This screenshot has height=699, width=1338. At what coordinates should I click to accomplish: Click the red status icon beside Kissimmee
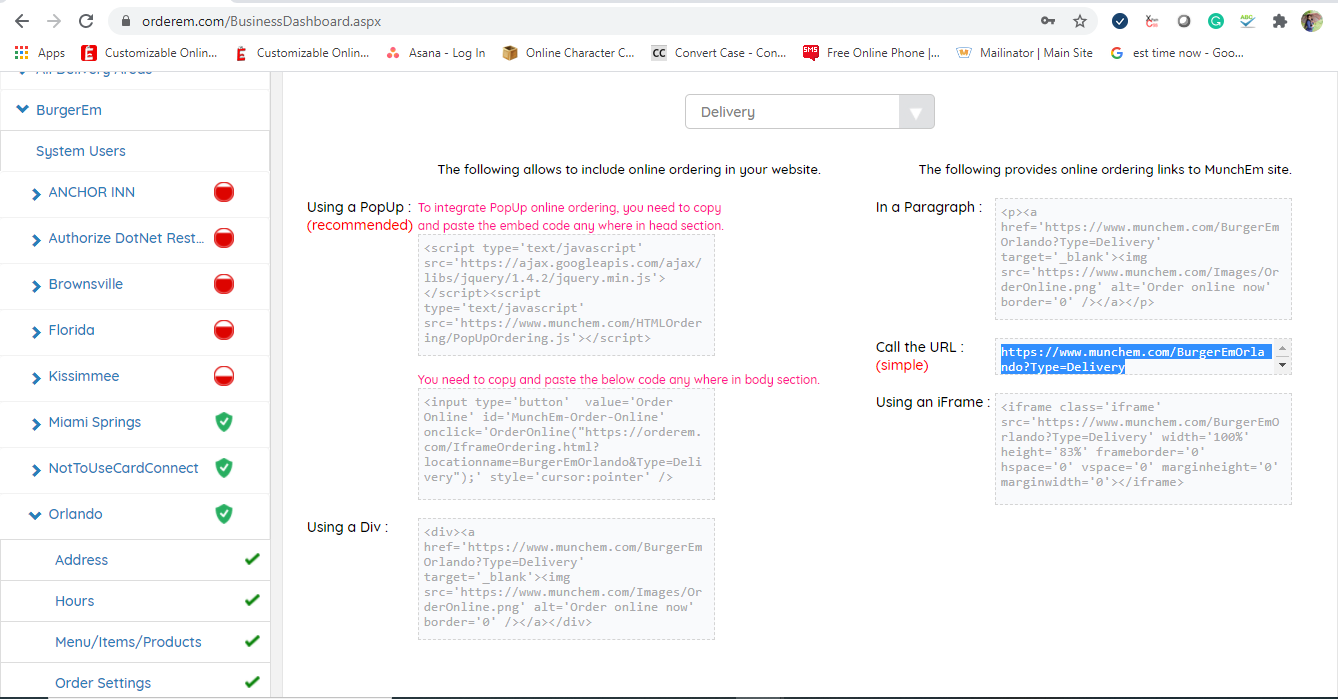click(x=224, y=376)
